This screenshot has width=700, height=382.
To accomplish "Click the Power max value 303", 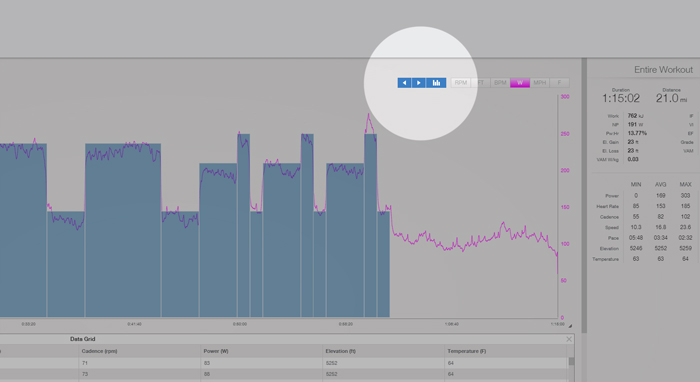I will [x=685, y=195].
